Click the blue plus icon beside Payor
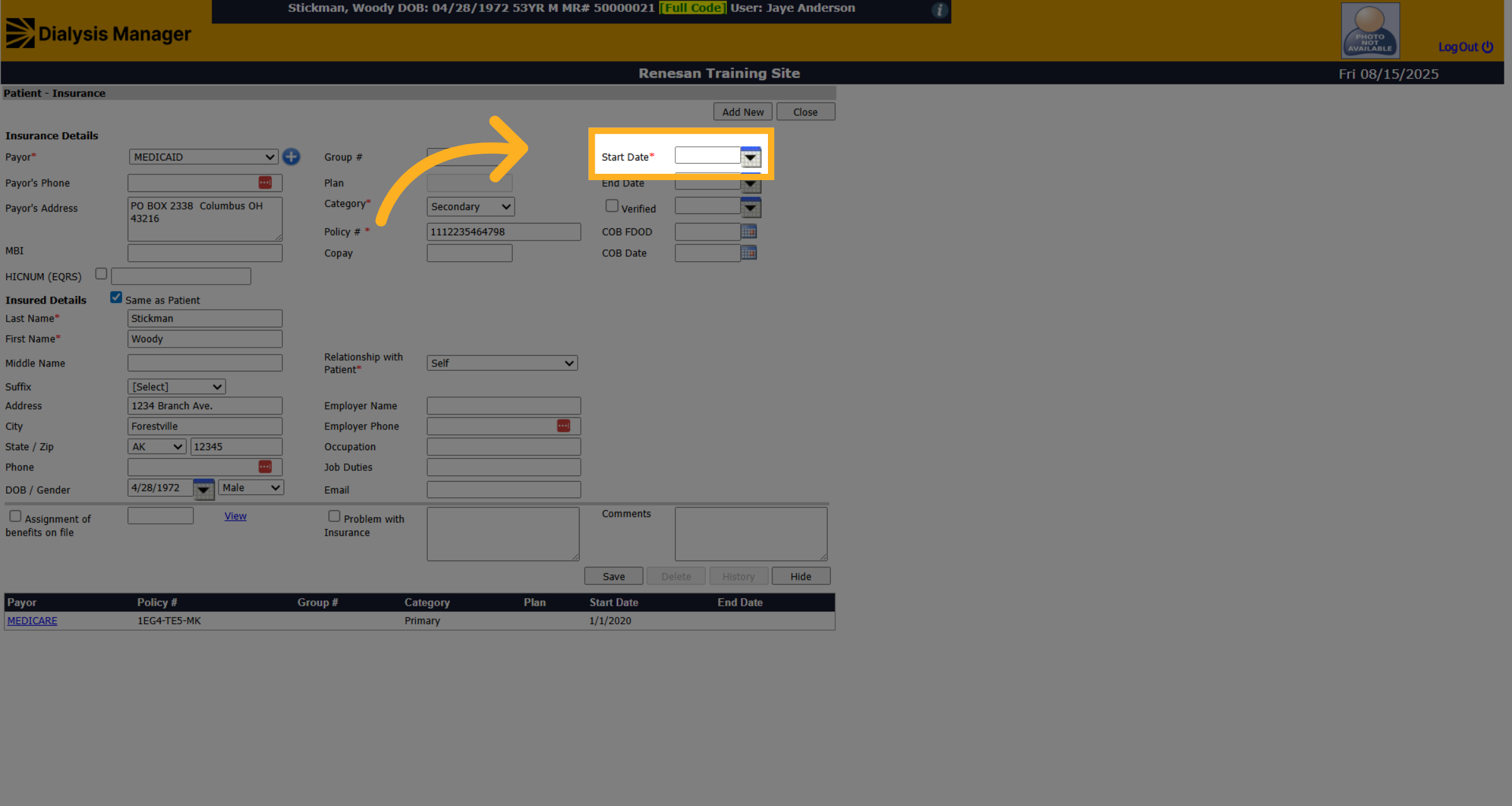The height and width of the screenshot is (806, 1512). tap(291, 157)
